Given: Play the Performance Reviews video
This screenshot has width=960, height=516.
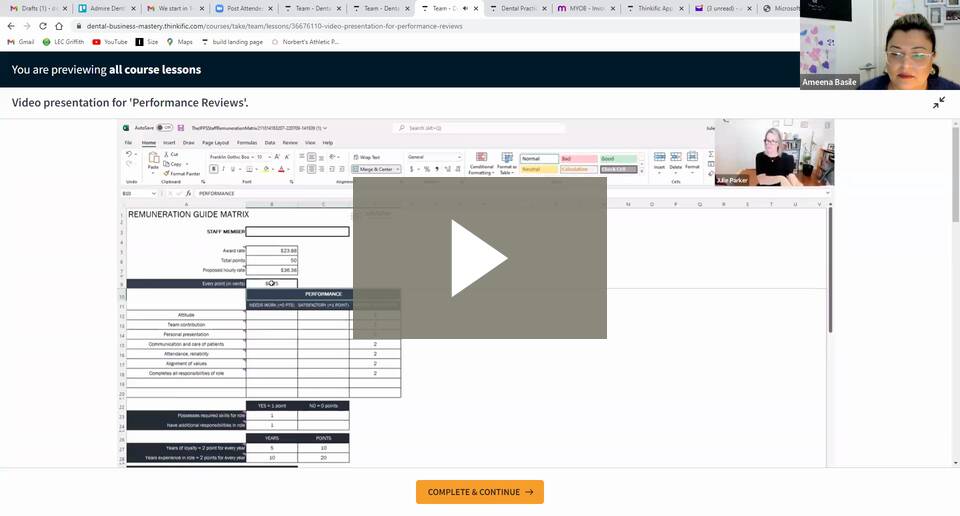Looking at the screenshot, I should 479,258.
